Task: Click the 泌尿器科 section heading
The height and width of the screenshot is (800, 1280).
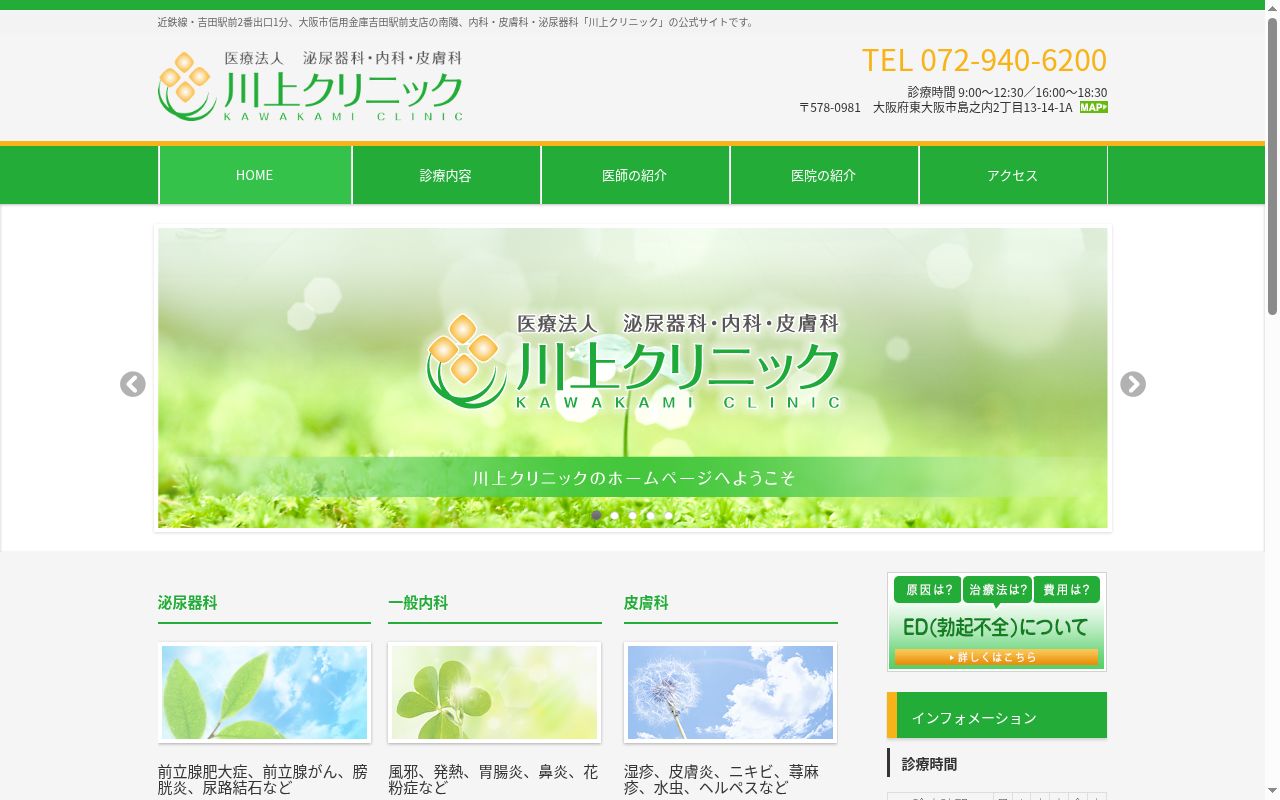Action: coord(187,603)
